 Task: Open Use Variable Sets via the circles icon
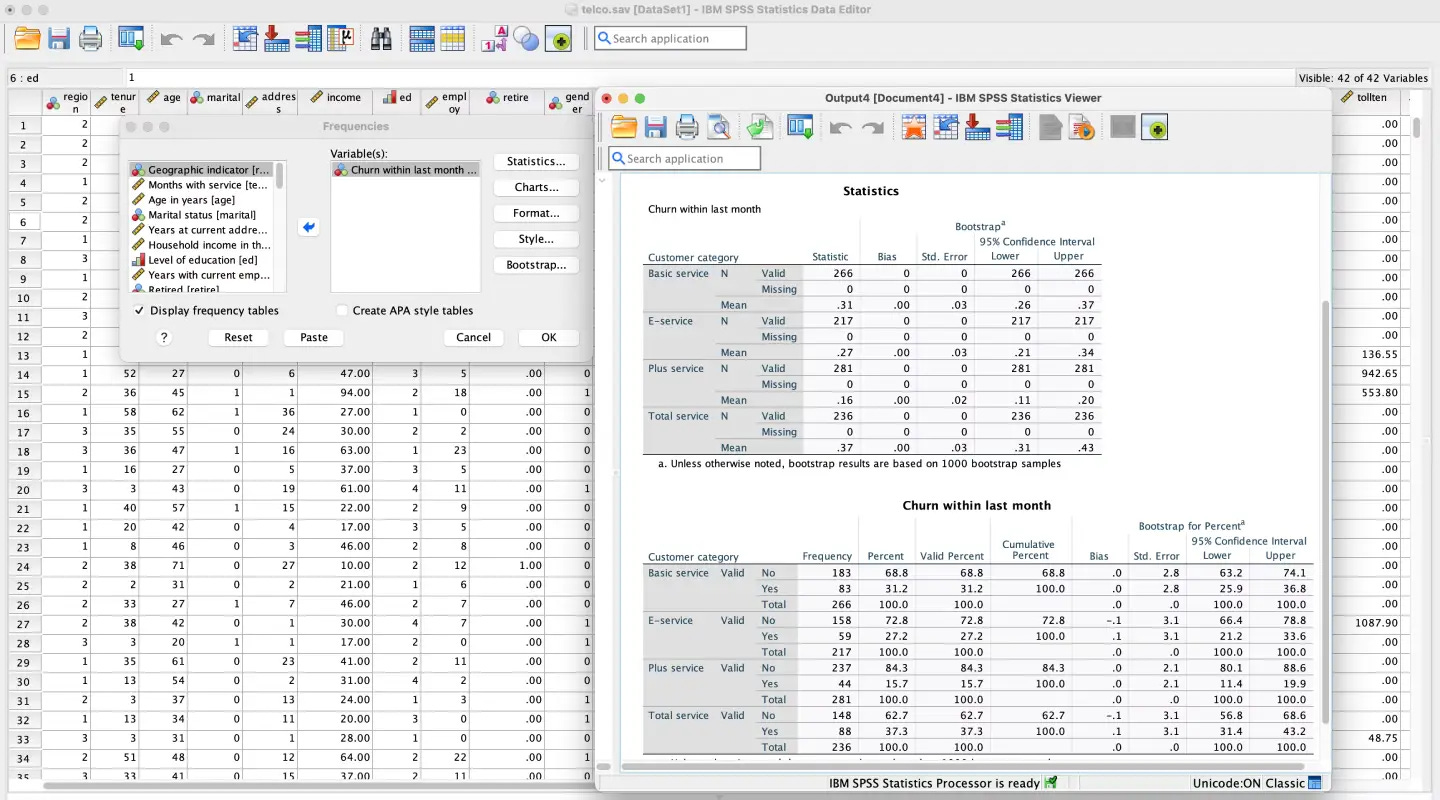[525, 38]
